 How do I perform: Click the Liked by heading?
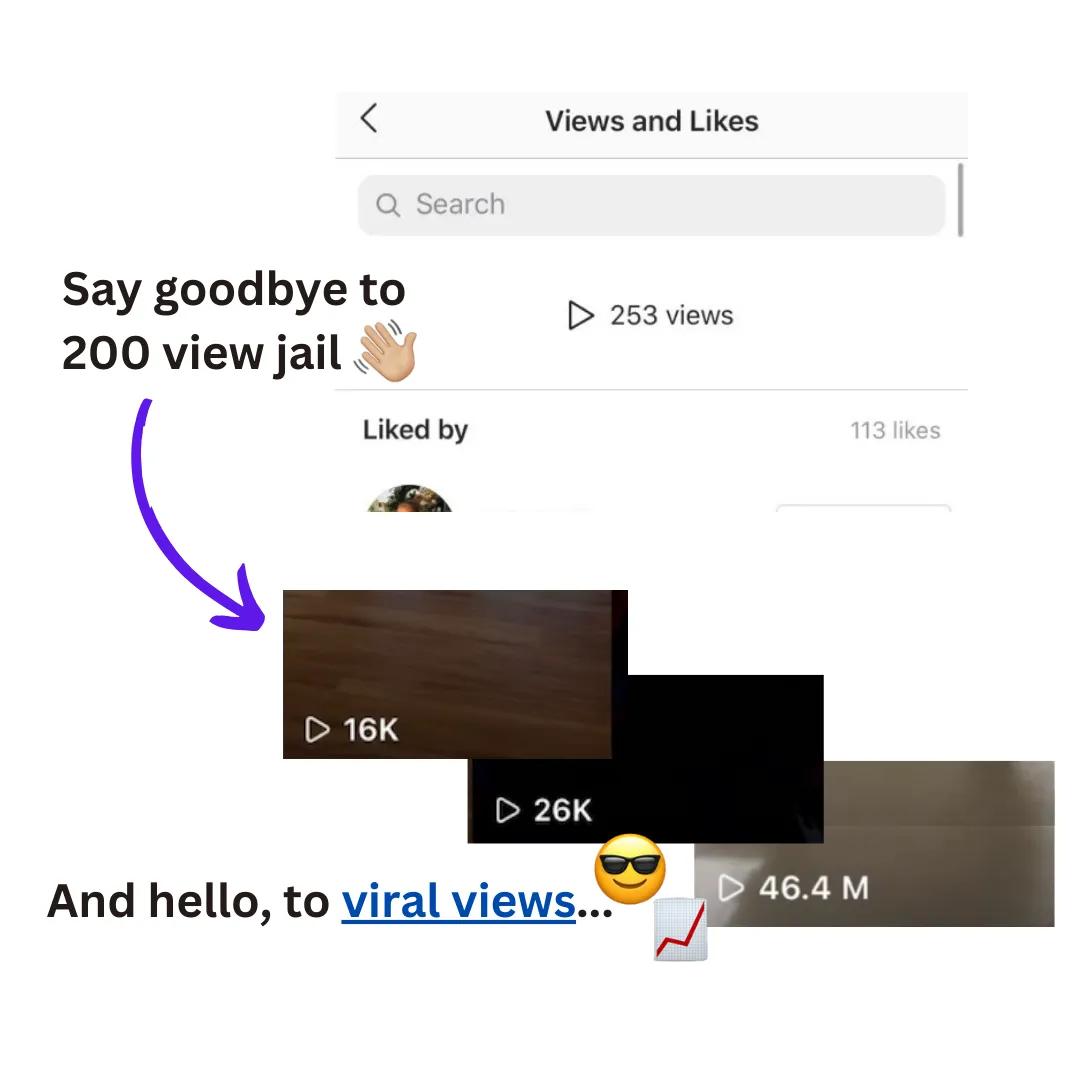tap(415, 430)
